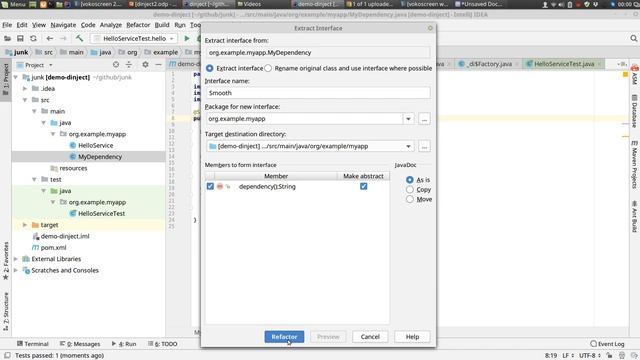Open the Database side panel
The height and width of the screenshot is (360, 640).
coord(634,111)
